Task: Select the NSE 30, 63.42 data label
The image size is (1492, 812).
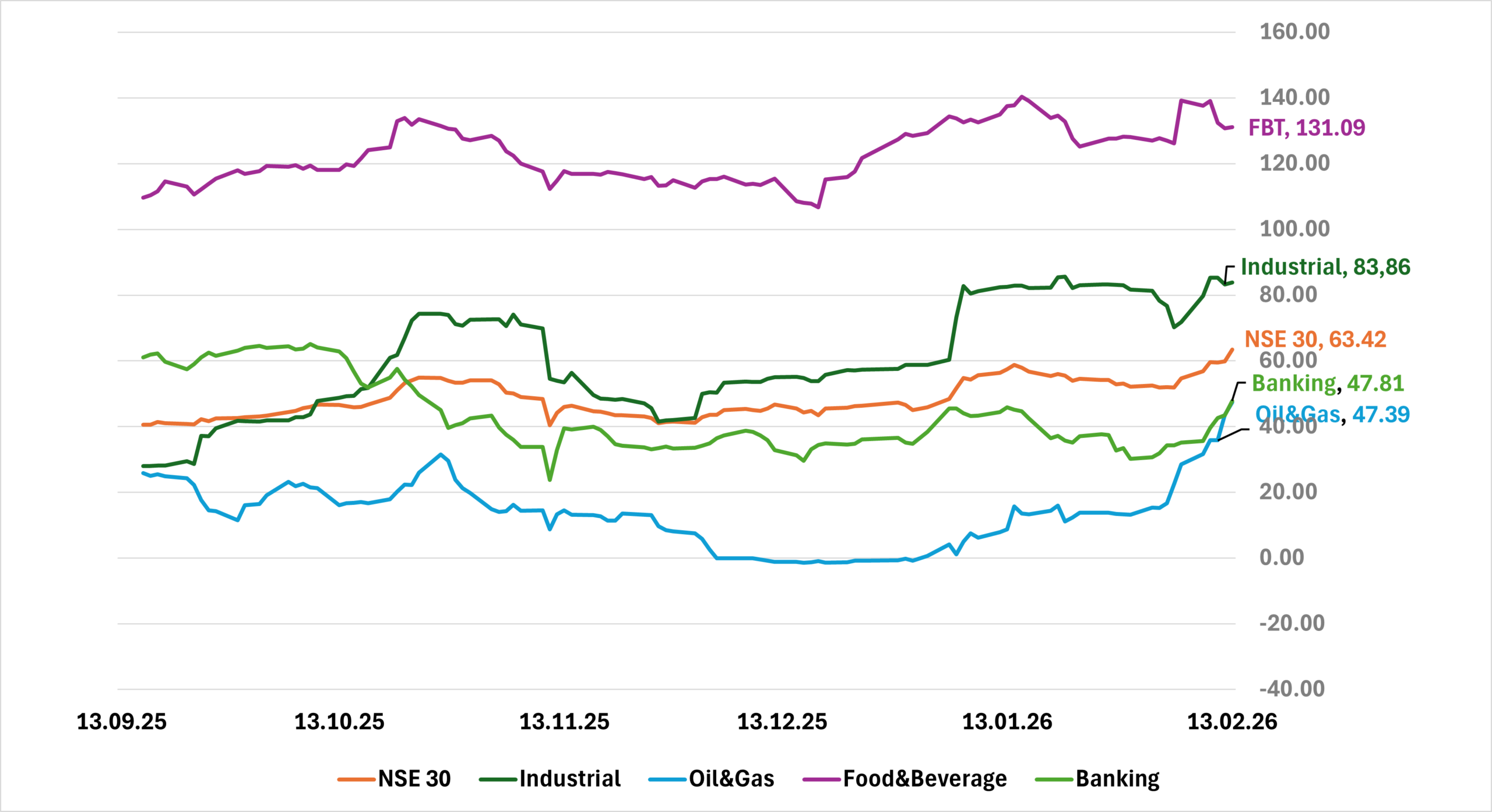Action: [1315, 340]
